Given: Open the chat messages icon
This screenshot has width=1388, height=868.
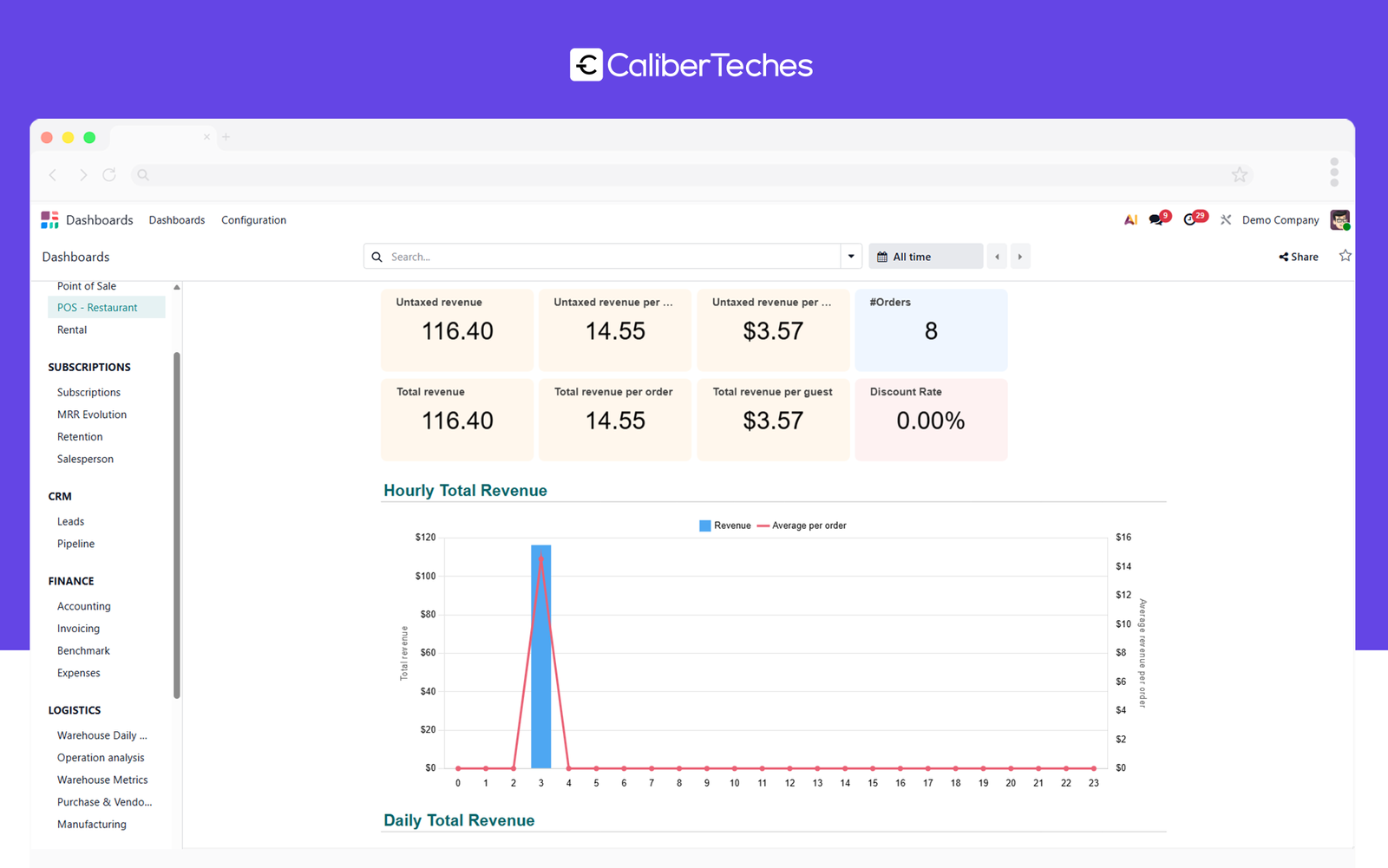Looking at the screenshot, I should coord(1156,220).
